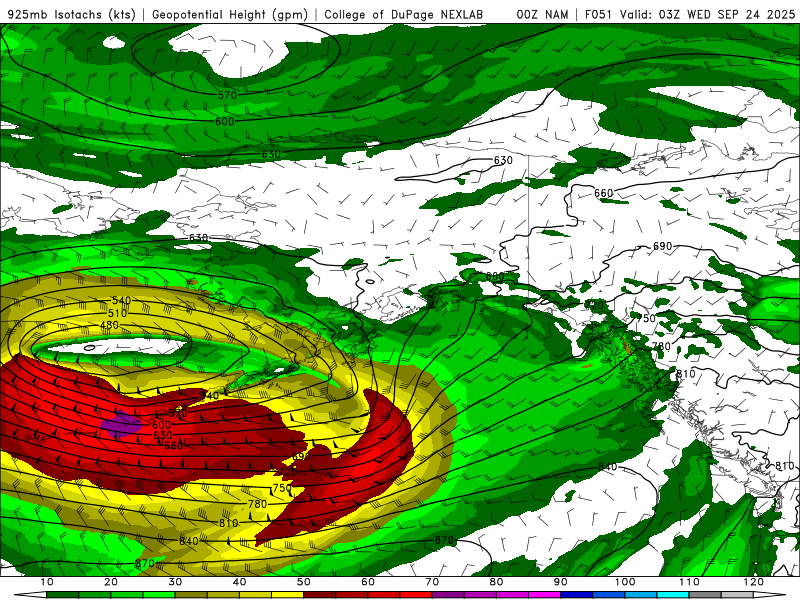800x600 pixels.
Task: Pick the 20-25 kt green legend swatch
Action: coord(127,595)
